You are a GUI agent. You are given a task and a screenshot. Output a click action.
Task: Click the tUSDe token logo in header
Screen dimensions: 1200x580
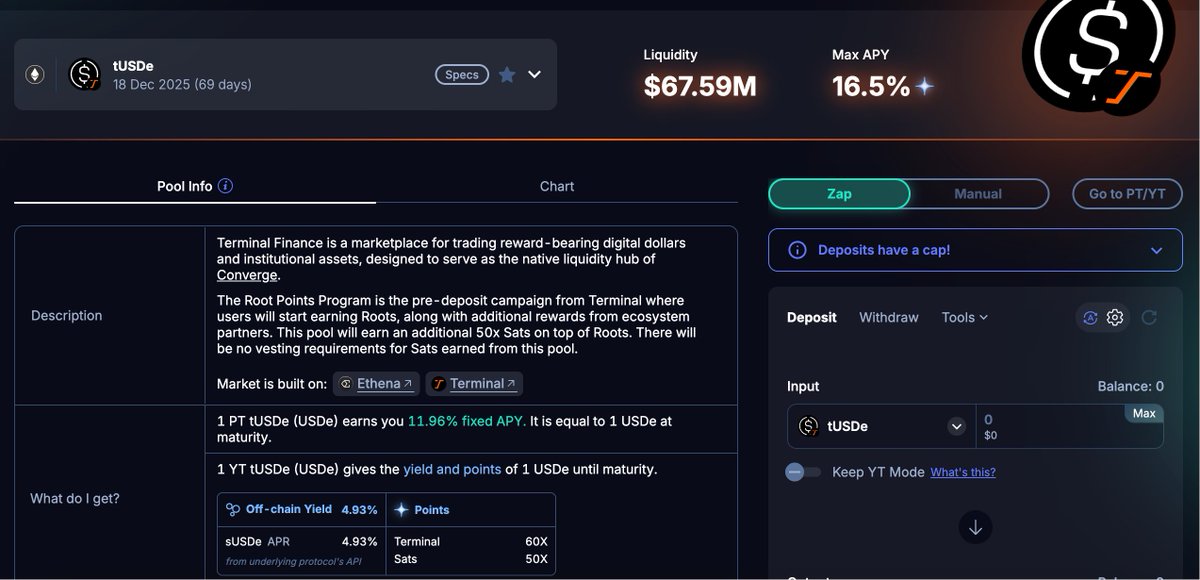click(84, 74)
